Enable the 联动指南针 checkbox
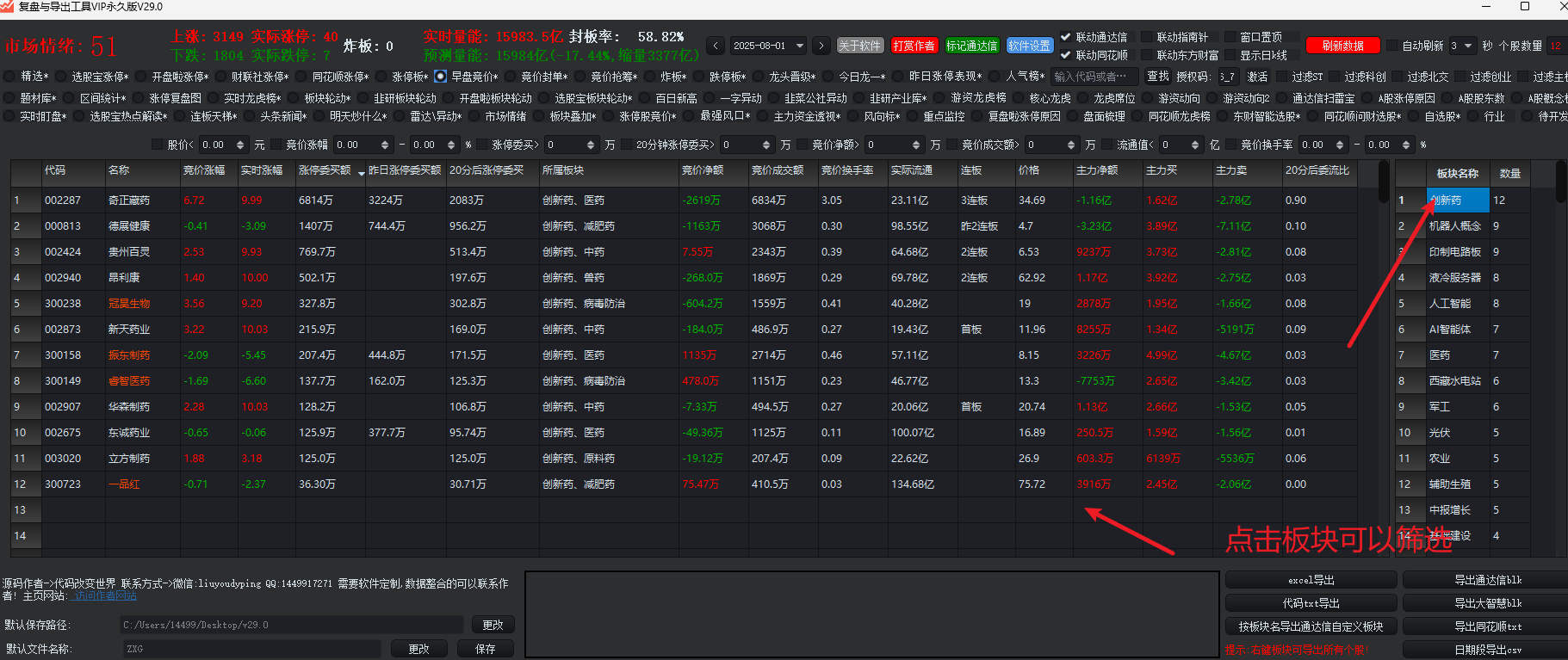Viewport: 1568px width, 660px height. tap(1146, 37)
